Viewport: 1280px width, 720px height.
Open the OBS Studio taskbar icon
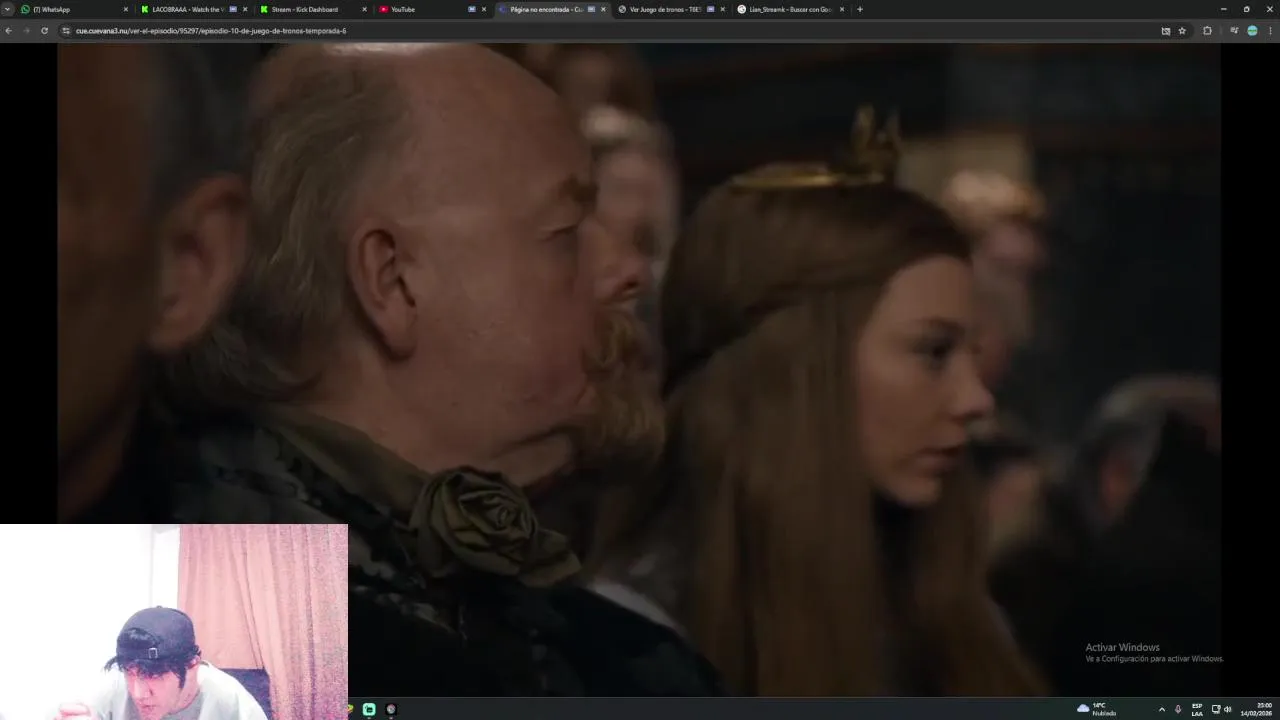click(x=391, y=709)
